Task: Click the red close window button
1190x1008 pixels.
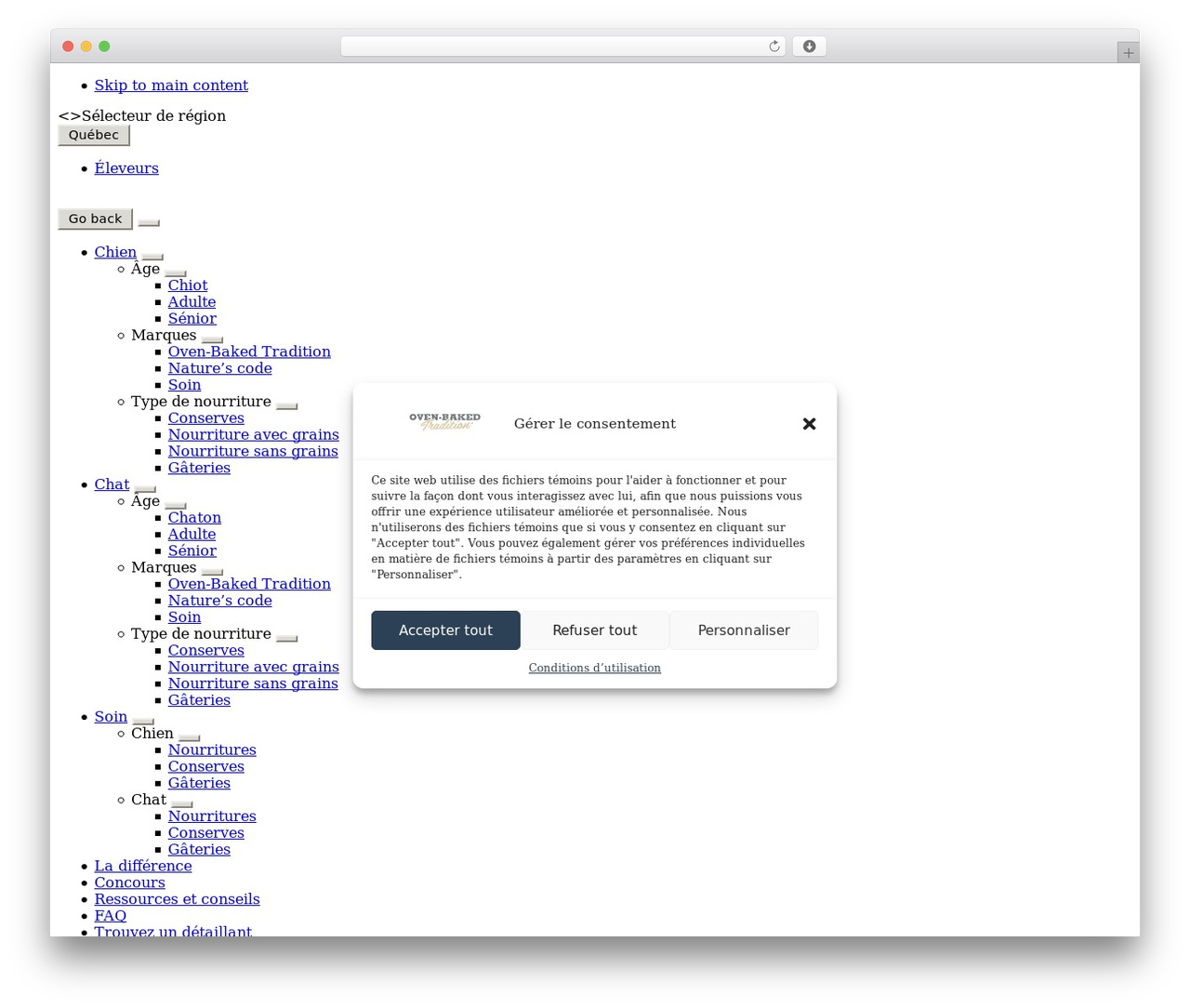Action: pyautogui.click(x=68, y=46)
